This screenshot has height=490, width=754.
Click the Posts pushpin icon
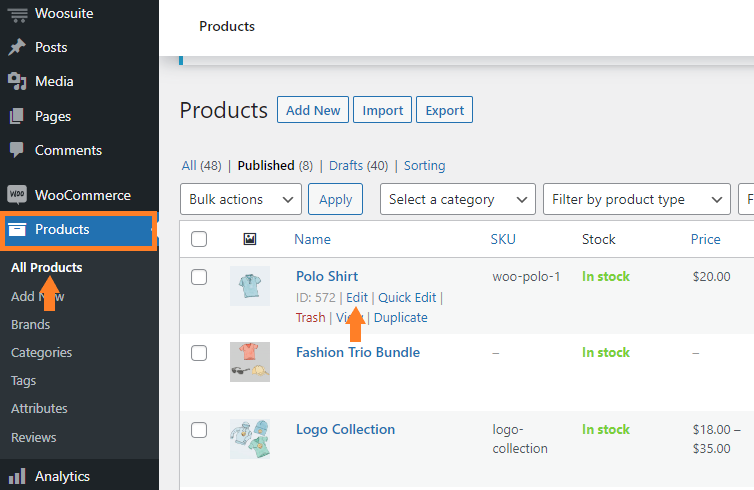click(x=17, y=47)
